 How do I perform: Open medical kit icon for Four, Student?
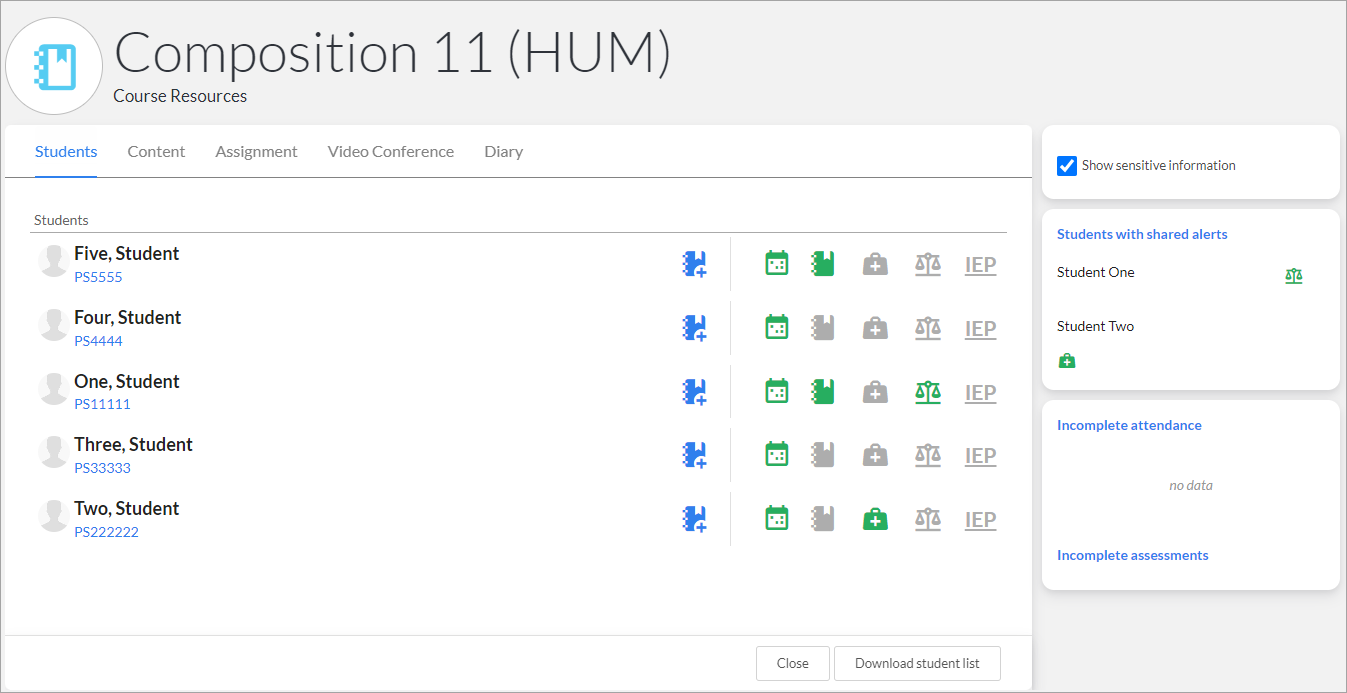coord(875,328)
